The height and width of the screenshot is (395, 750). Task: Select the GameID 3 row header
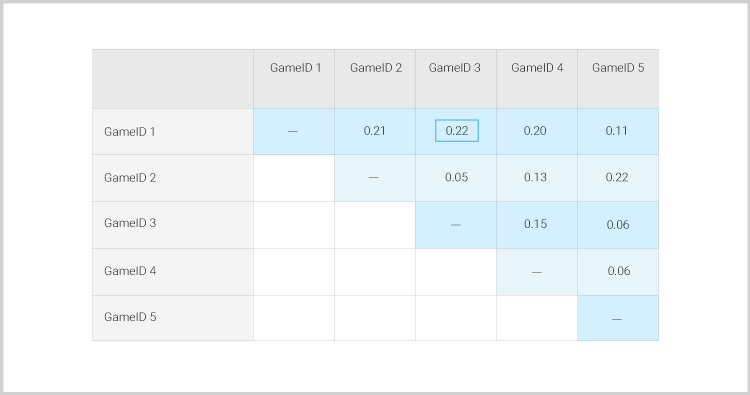(173, 225)
